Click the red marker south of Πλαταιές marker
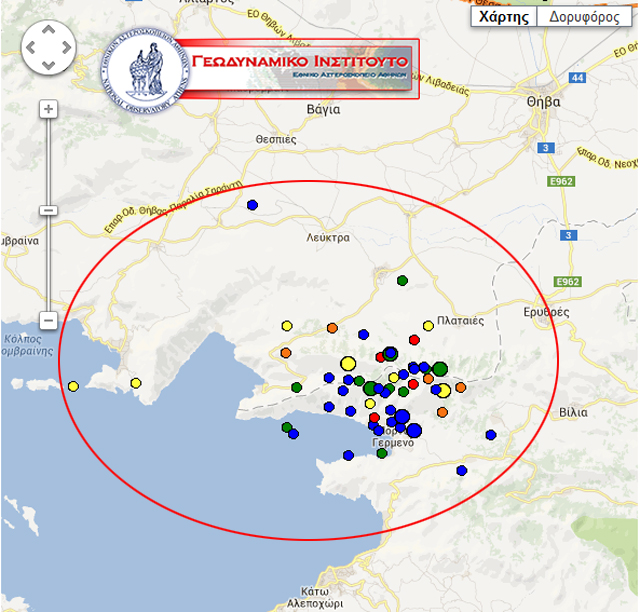The image size is (640, 612). click(414, 340)
